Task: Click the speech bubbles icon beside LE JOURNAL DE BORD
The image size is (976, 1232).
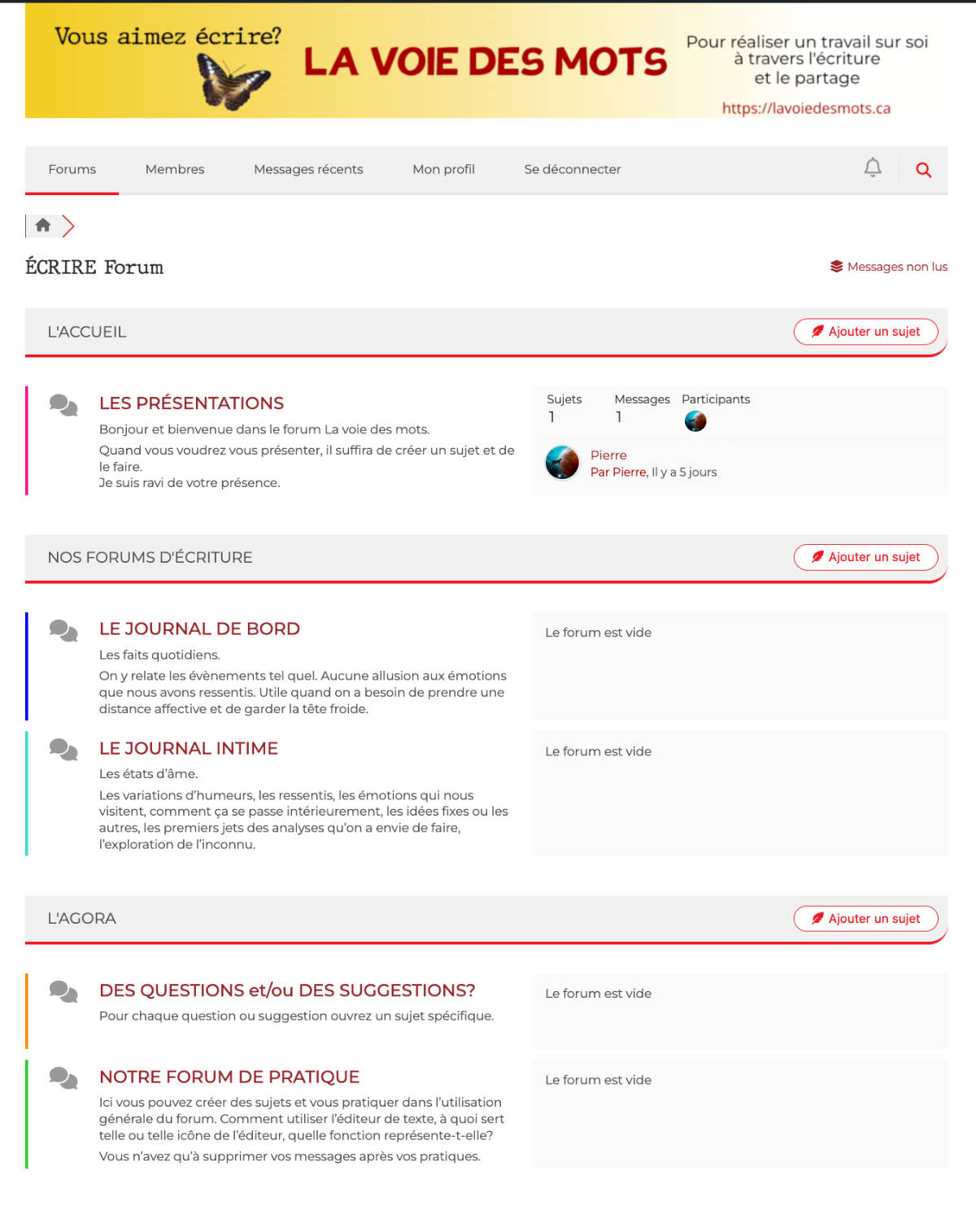Action: point(63,630)
